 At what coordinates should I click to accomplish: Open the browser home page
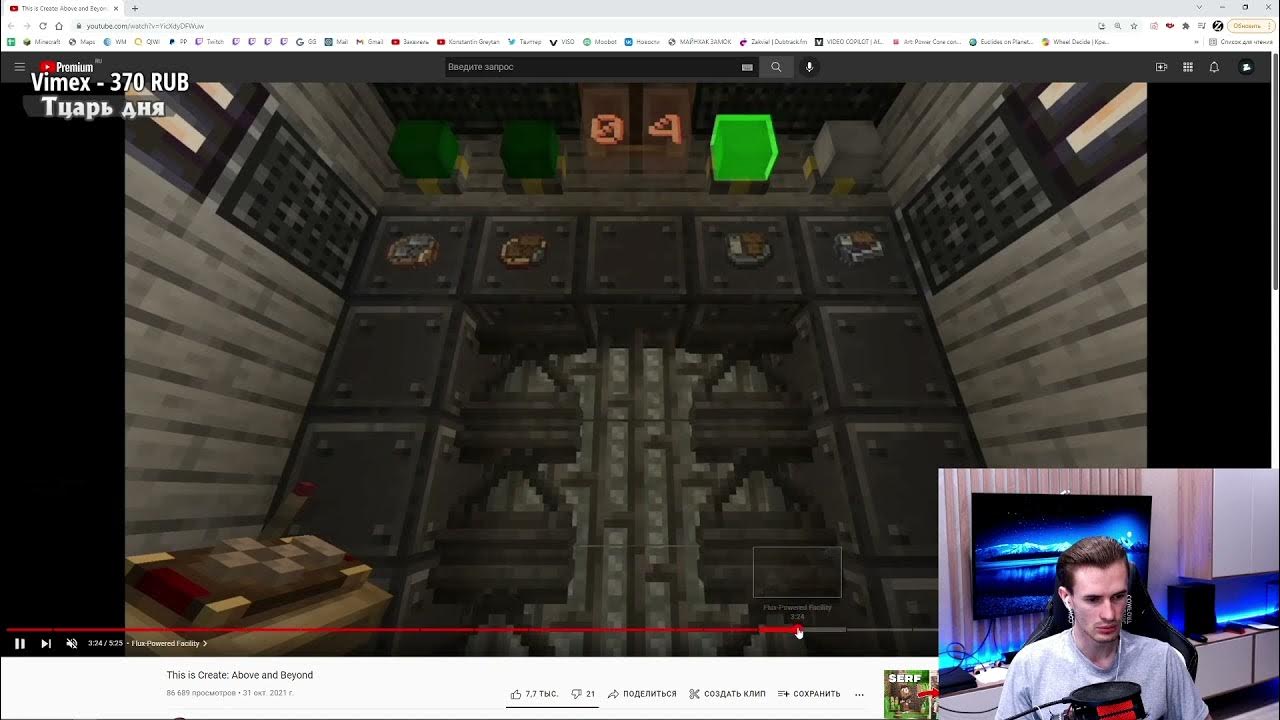[x=59, y=26]
